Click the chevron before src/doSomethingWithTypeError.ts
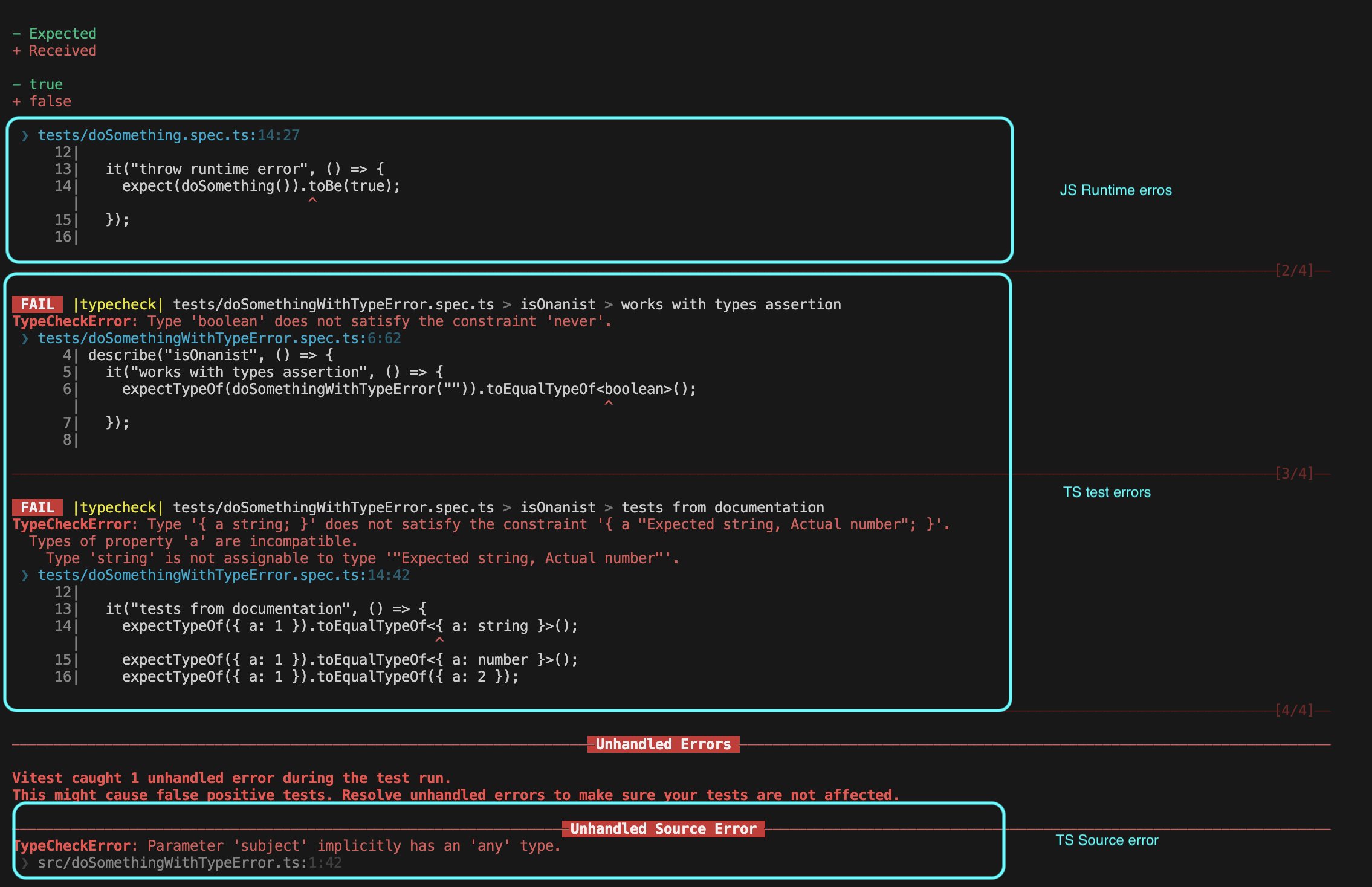 [x=25, y=863]
